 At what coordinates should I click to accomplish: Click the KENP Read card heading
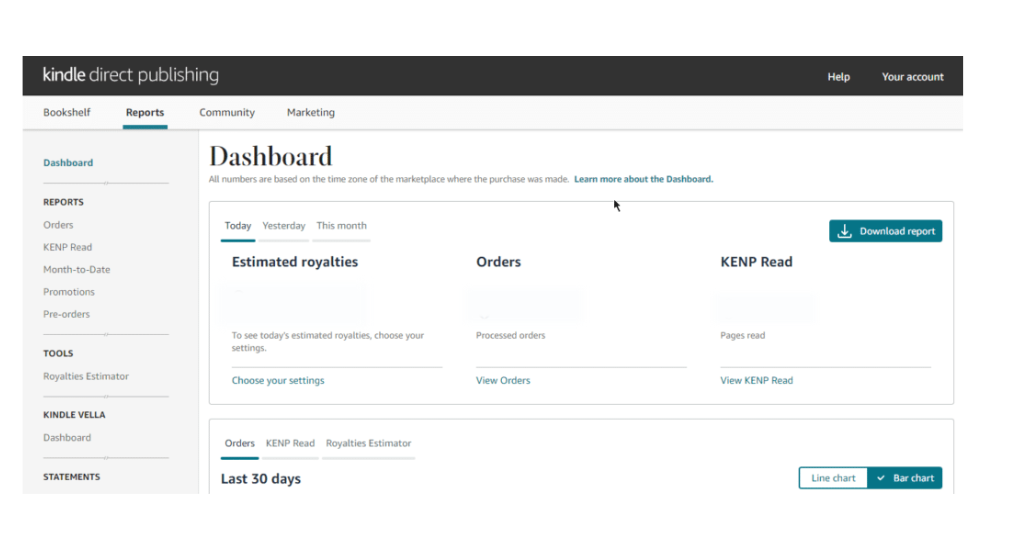pos(756,262)
